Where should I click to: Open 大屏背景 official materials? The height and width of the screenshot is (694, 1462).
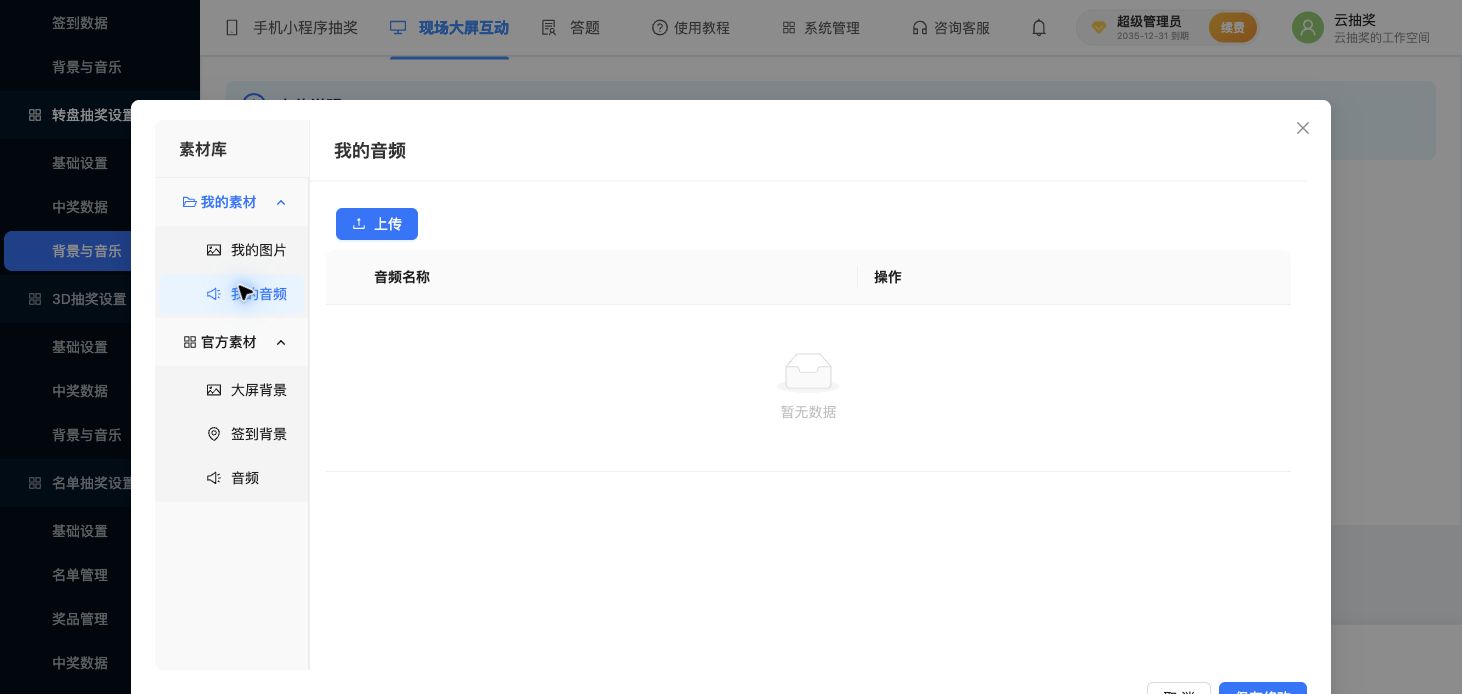(x=232, y=390)
